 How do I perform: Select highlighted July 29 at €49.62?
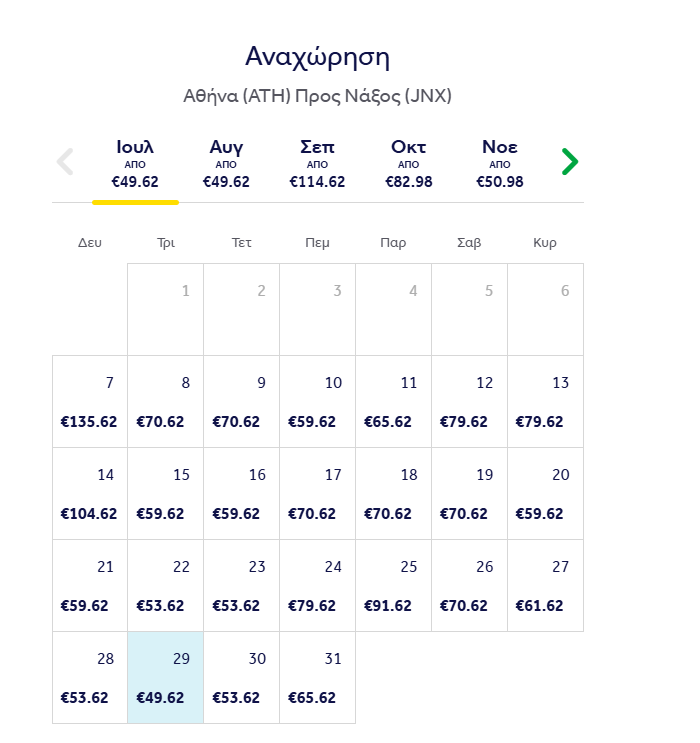pos(166,677)
